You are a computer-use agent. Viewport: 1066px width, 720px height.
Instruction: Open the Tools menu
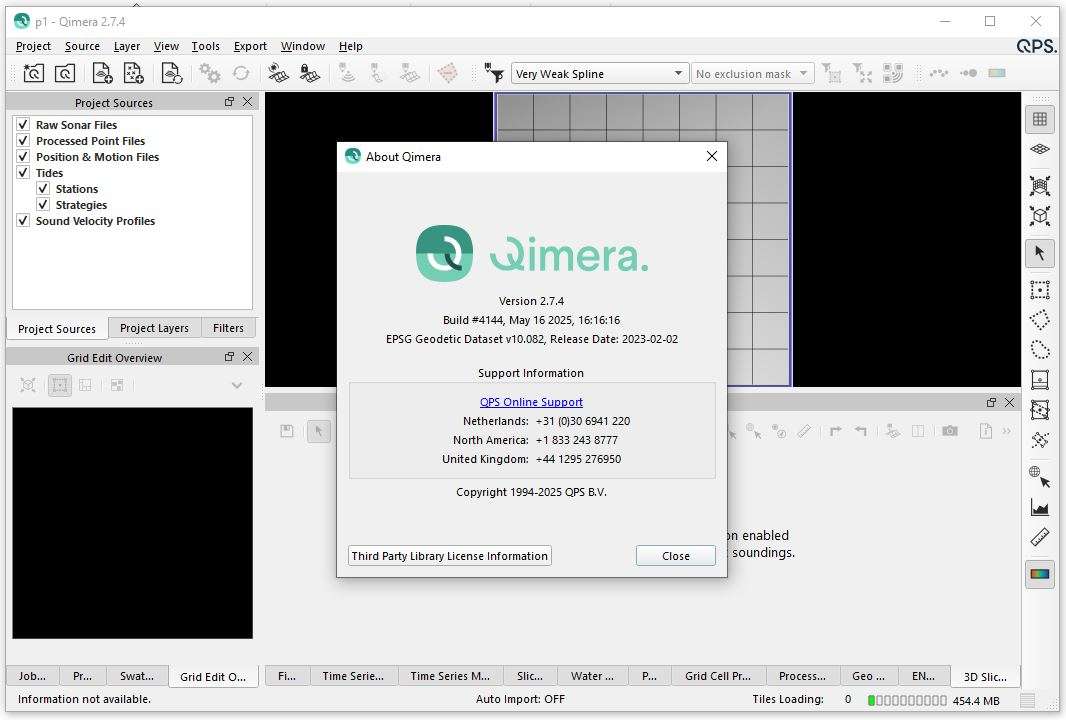[x=205, y=46]
